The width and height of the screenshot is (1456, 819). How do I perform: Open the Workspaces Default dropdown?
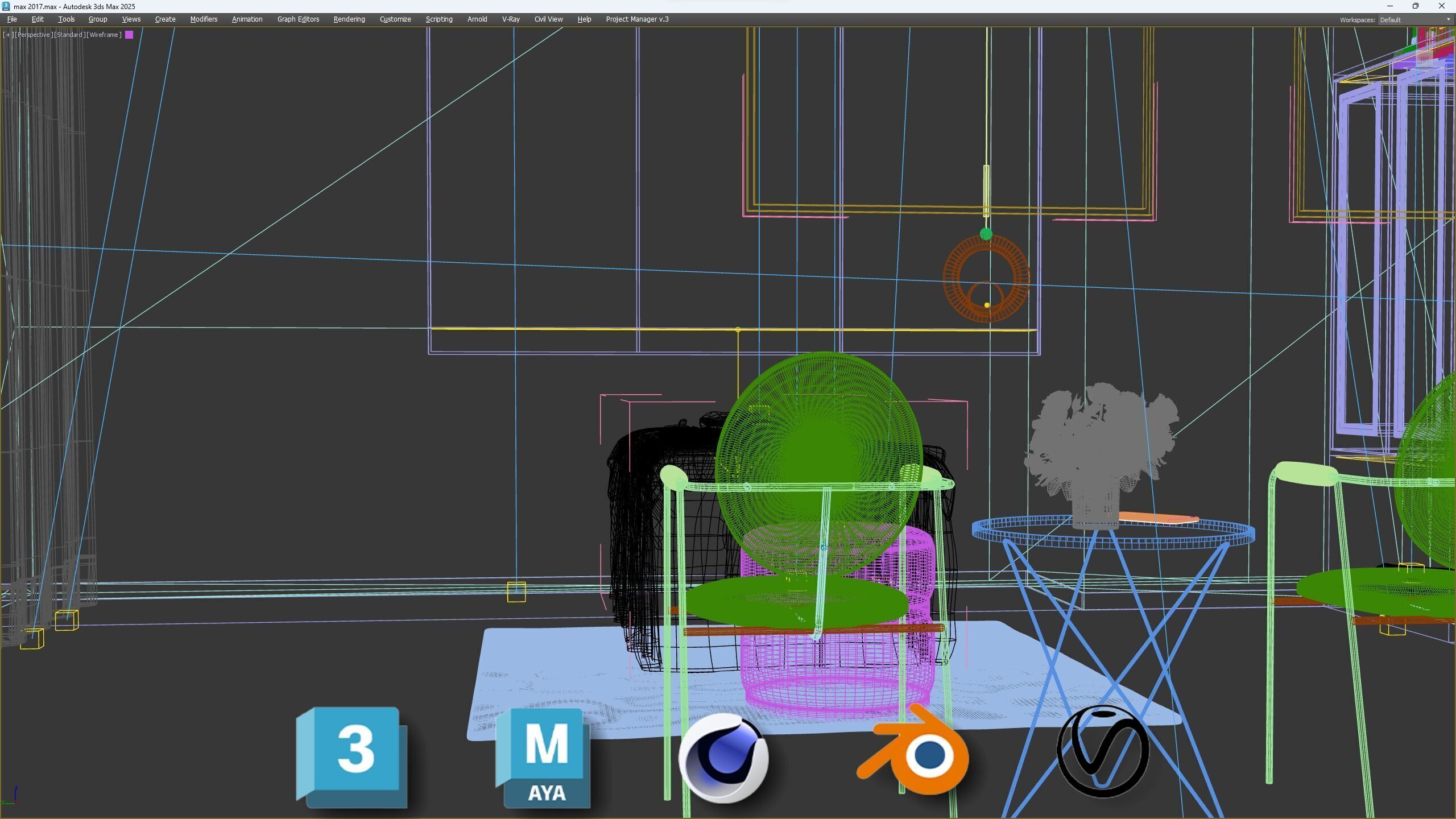[x=1414, y=20]
